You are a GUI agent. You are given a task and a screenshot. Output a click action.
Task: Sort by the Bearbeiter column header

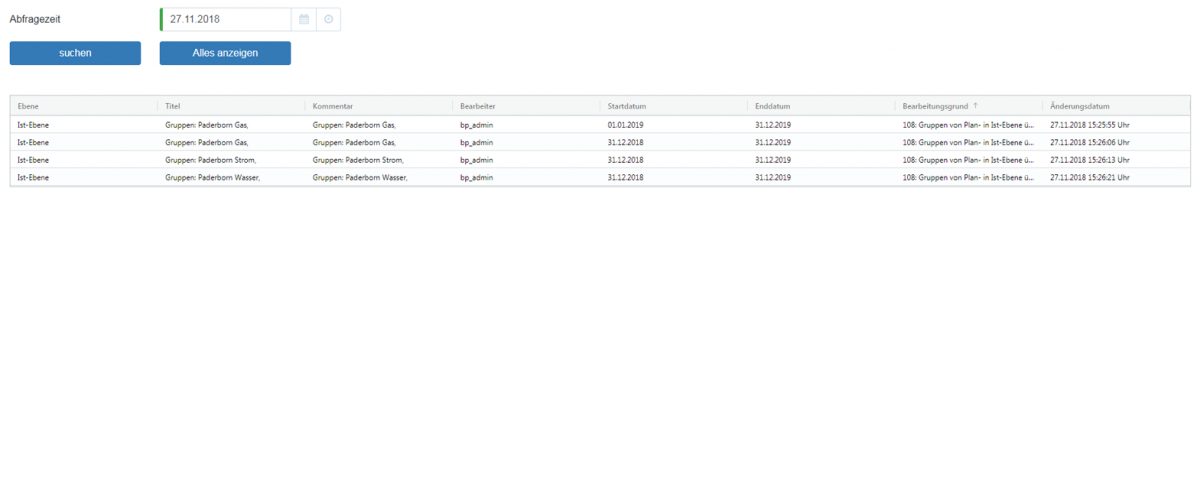[477, 106]
